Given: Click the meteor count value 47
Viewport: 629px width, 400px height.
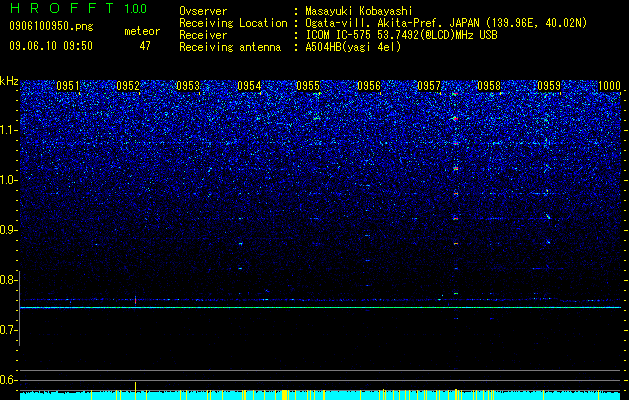Looking at the screenshot, I should (x=145, y=46).
